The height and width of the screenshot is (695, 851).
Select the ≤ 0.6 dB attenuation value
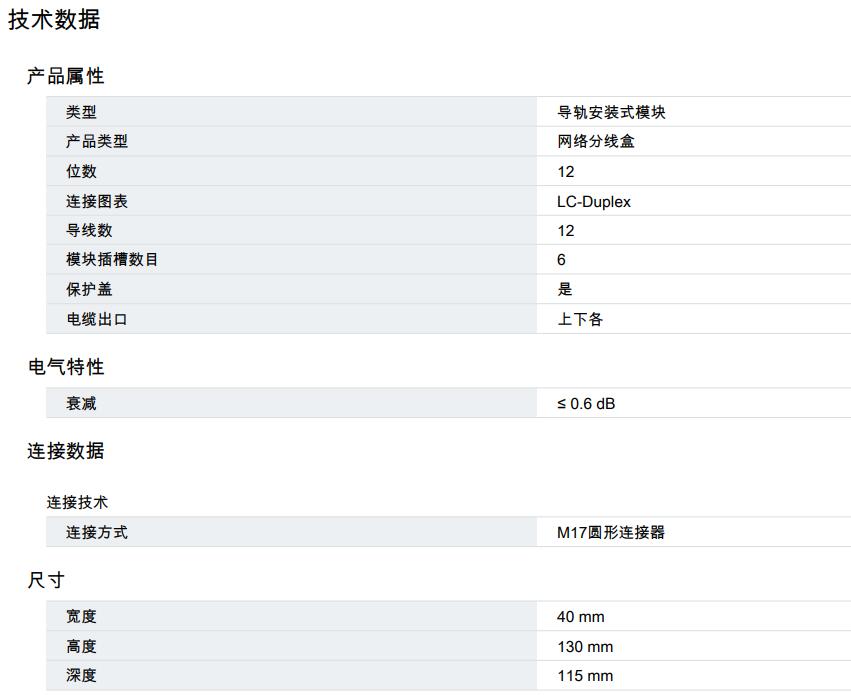pyautogui.click(x=586, y=404)
